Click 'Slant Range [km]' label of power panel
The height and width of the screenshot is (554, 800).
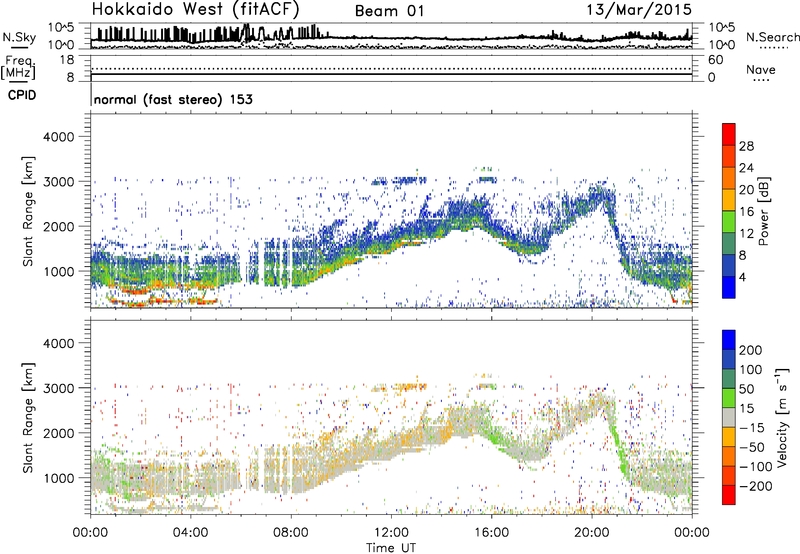28,211
